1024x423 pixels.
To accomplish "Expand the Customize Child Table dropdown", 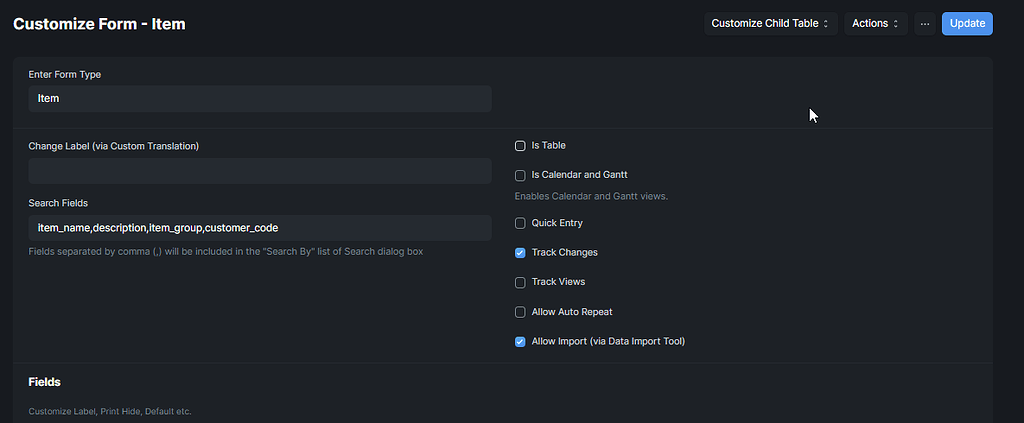I will [770, 23].
